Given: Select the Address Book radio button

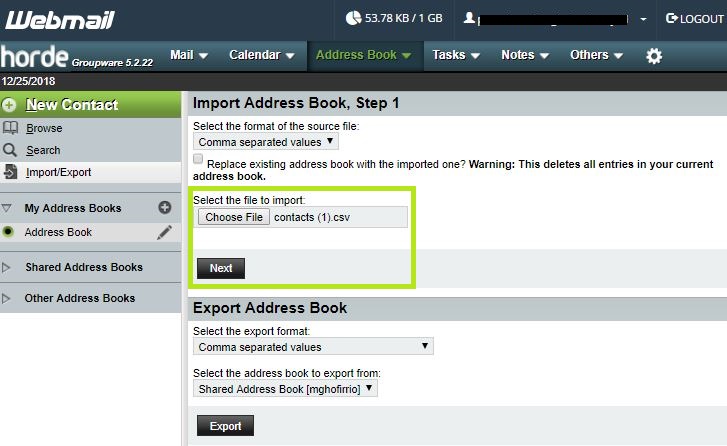Looking at the screenshot, I should [9, 232].
